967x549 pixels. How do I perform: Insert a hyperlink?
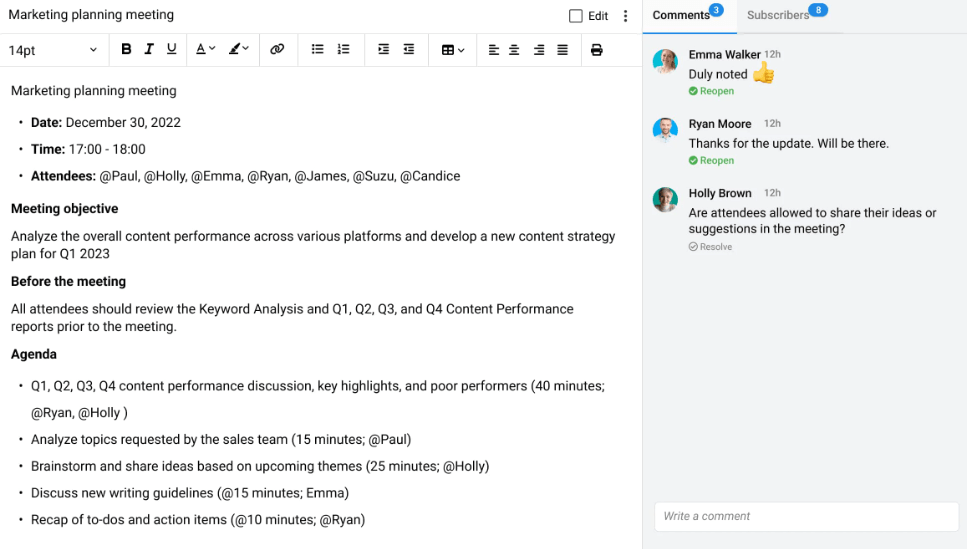click(277, 49)
